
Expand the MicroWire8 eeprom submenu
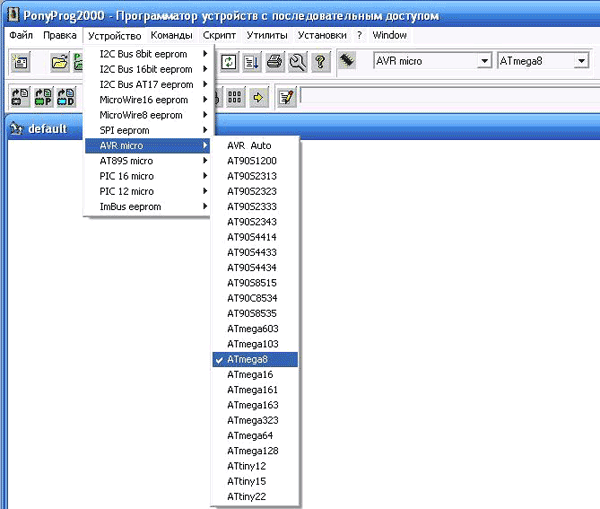tap(147, 115)
